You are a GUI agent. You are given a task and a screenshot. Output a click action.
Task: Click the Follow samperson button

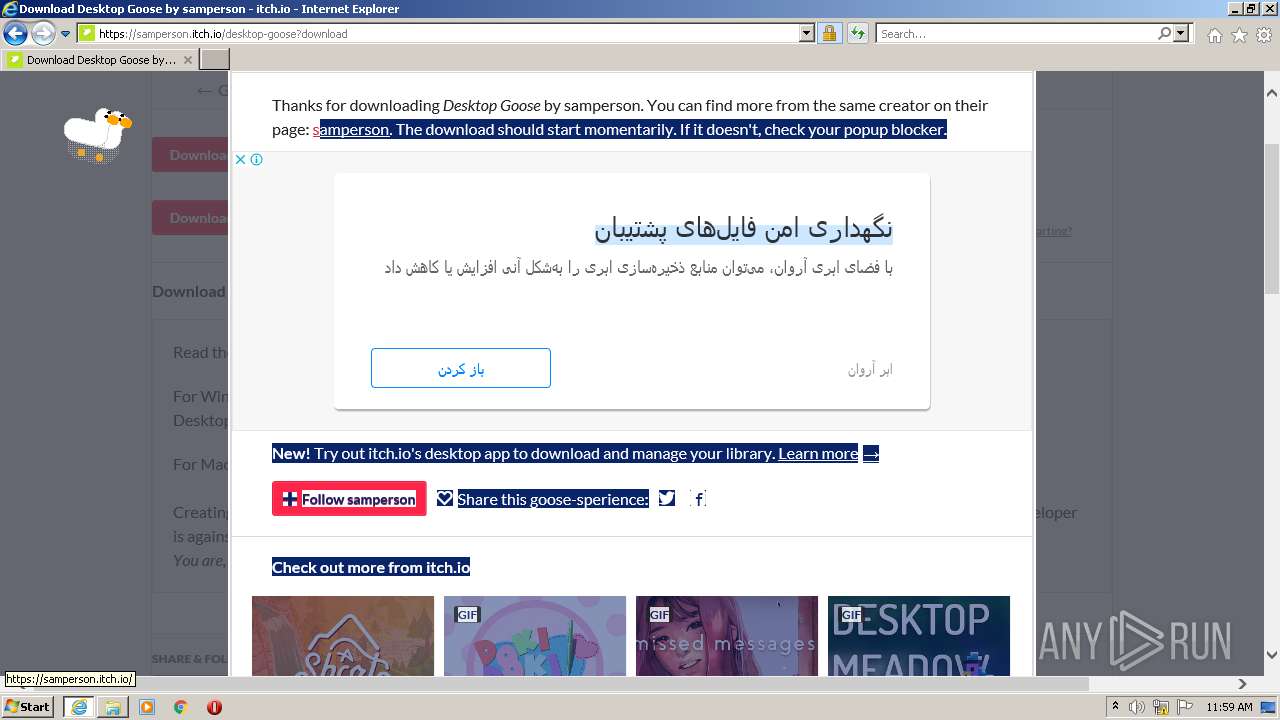coord(349,499)
